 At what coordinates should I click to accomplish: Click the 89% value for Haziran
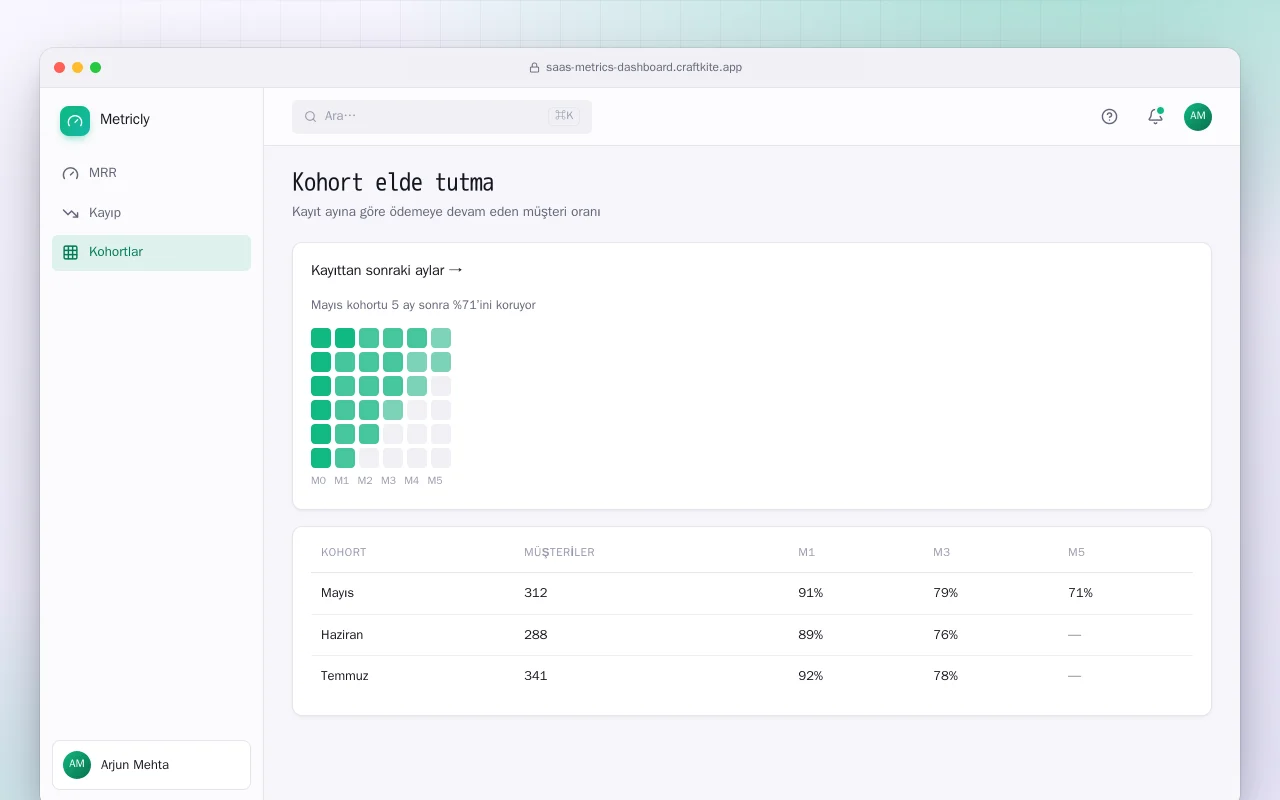810,635
